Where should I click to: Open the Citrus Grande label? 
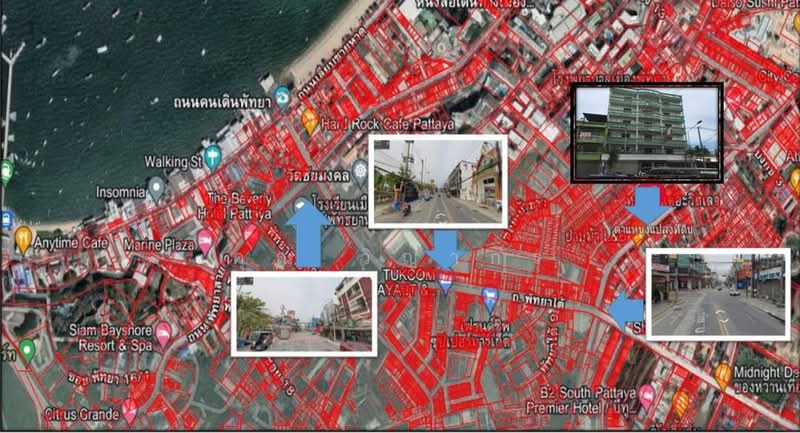(83, 414)
